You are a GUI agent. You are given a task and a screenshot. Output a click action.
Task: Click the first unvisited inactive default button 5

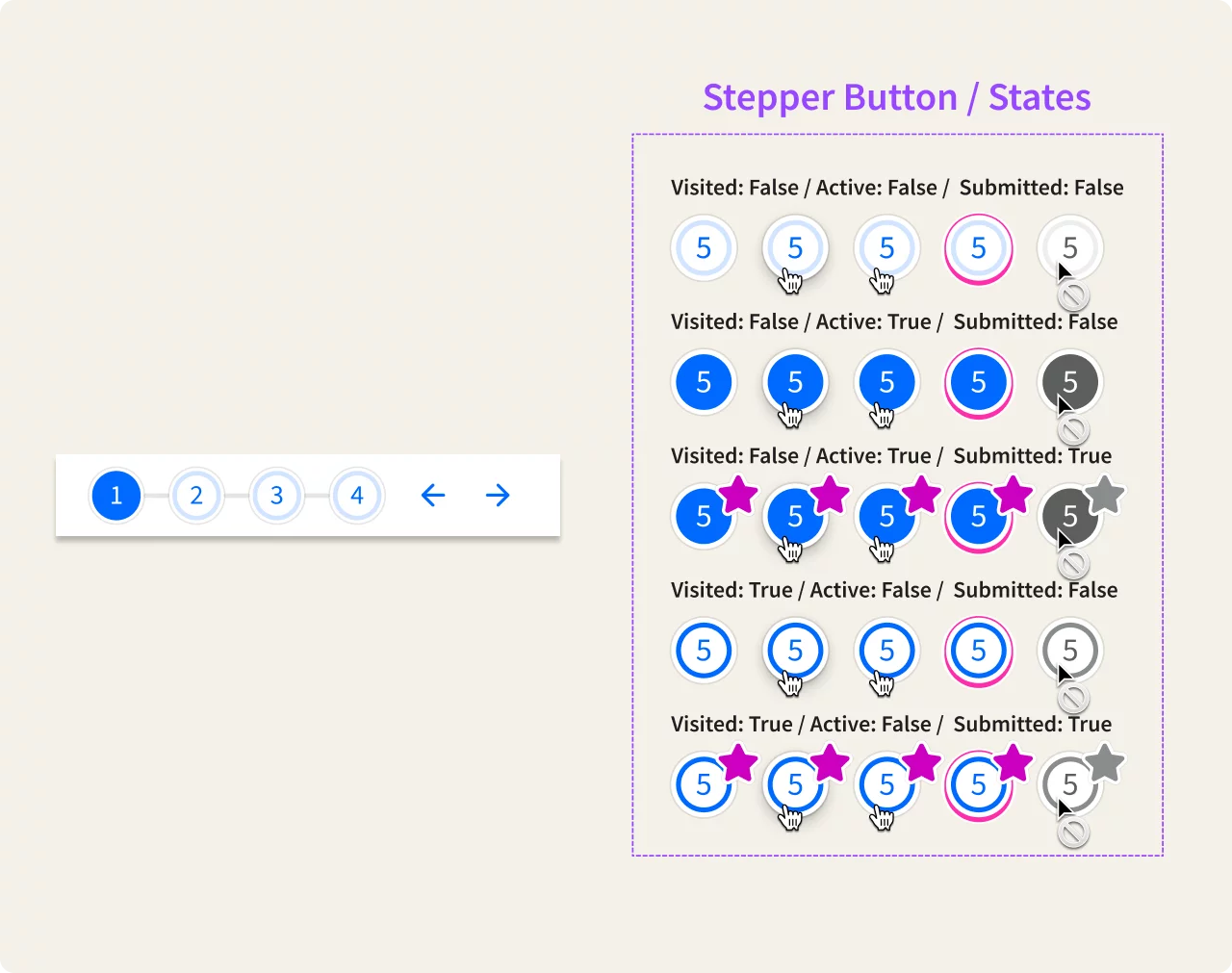pyautogui.click(x=704, y=248)
